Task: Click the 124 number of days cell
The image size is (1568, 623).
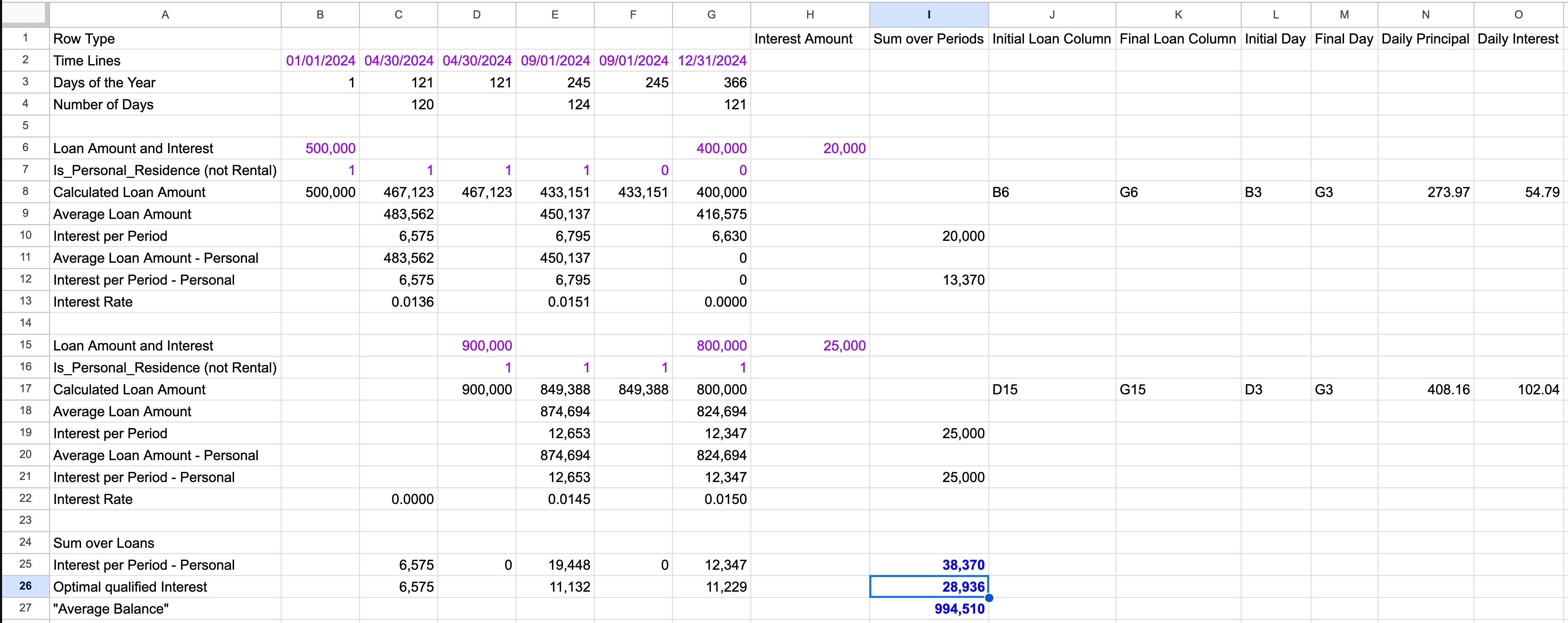Action: click(554, 105)
